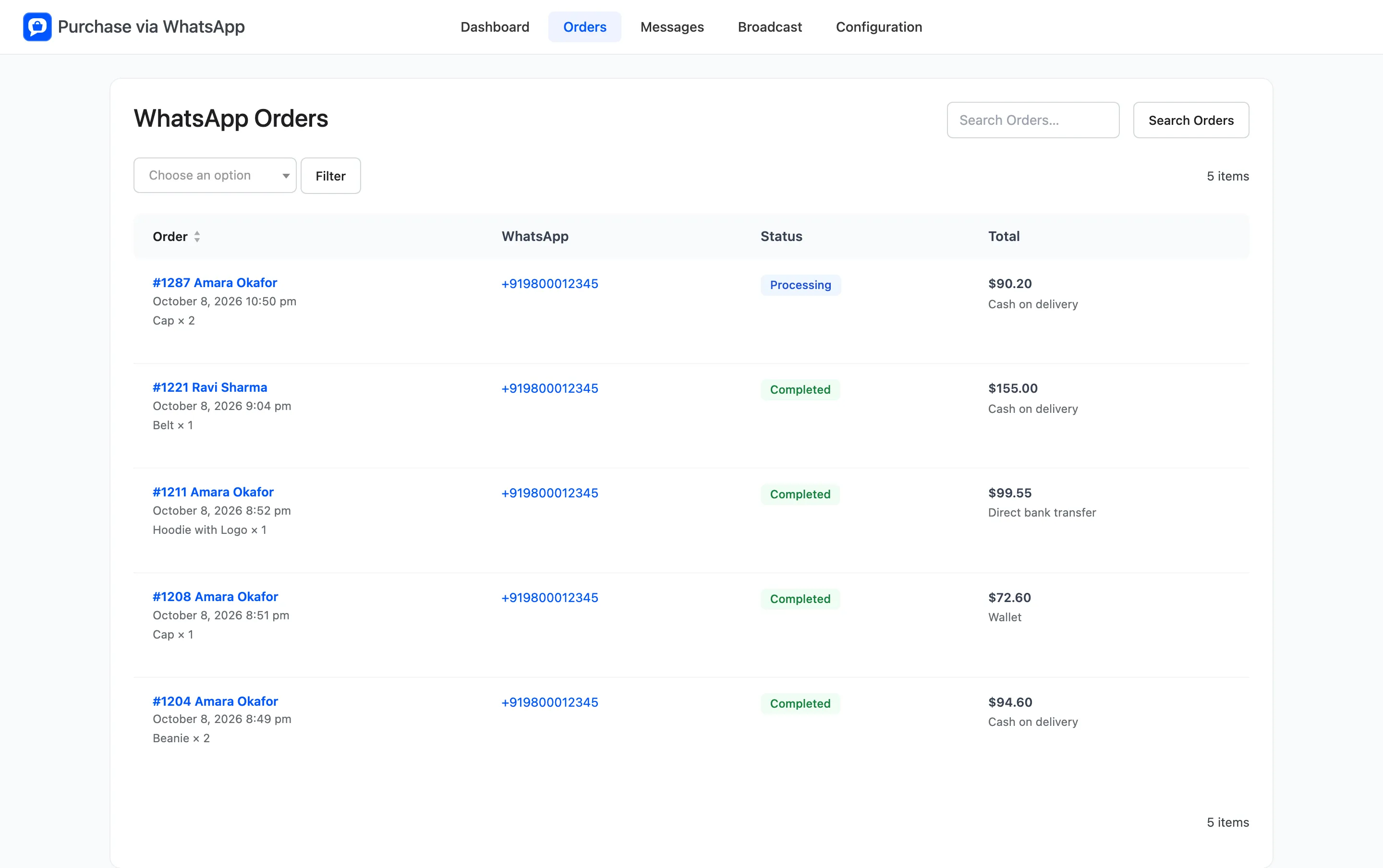Click the Completed badge for order #1221
This screenshot has height=868, width=1383.
(x=800, y=390)
